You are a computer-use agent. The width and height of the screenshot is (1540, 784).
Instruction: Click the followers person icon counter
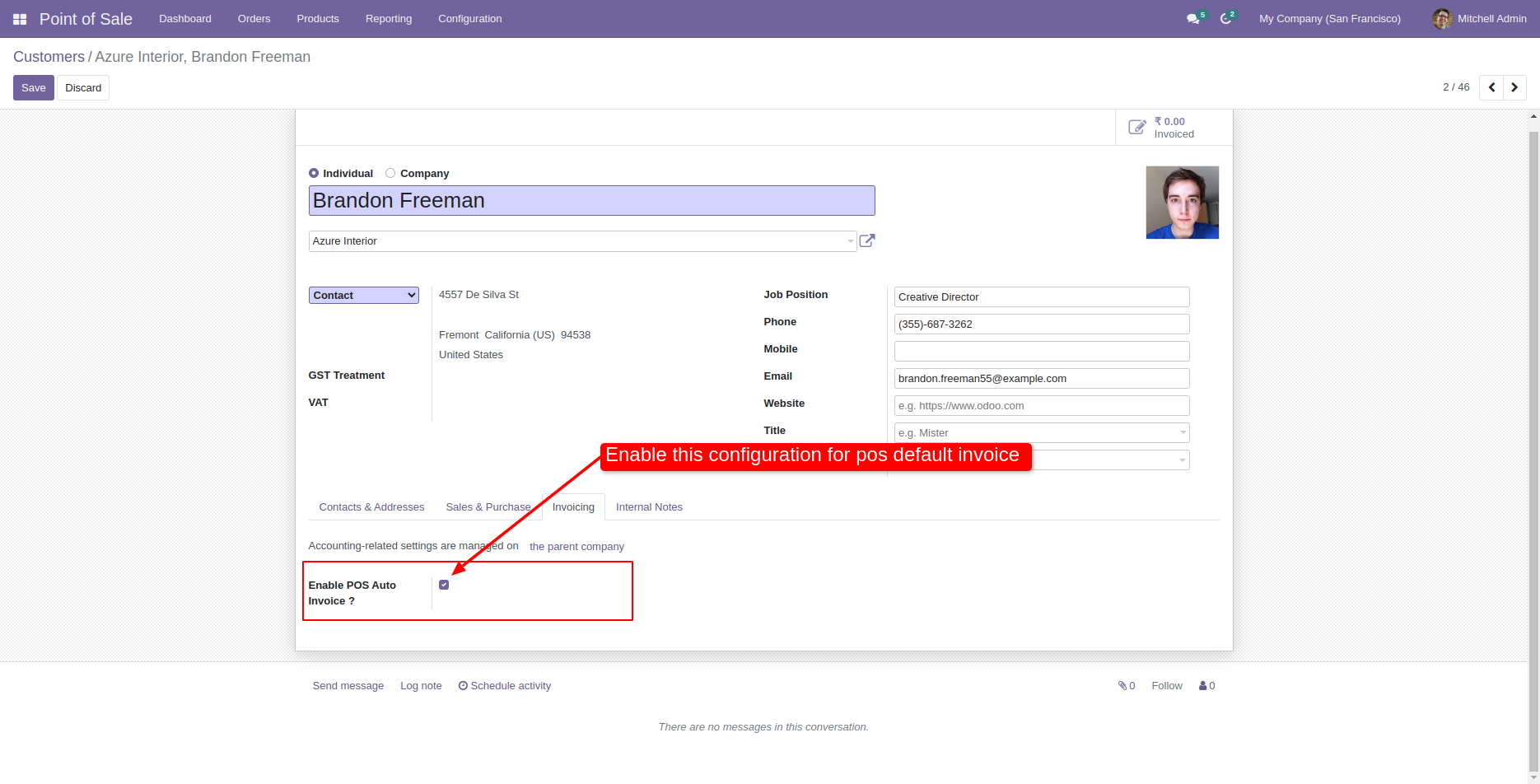click(x=1207, y=686)
